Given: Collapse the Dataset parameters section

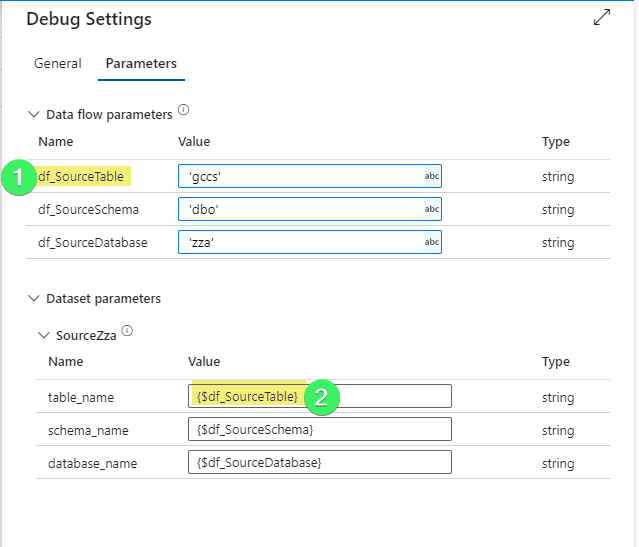Looking at the screenshot, I should (x=33, y=299).
